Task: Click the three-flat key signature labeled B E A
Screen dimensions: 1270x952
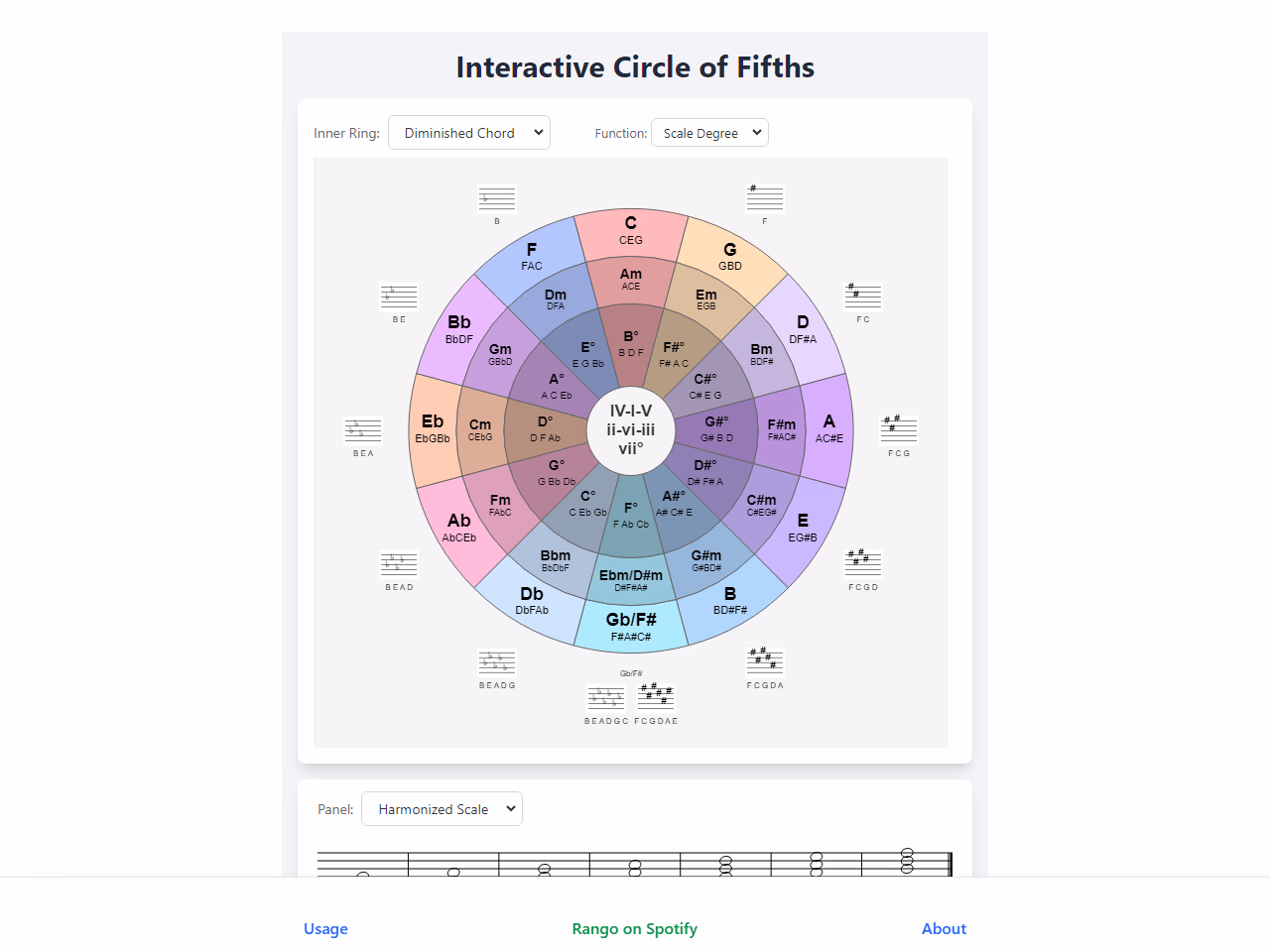Action: point(363,430)
